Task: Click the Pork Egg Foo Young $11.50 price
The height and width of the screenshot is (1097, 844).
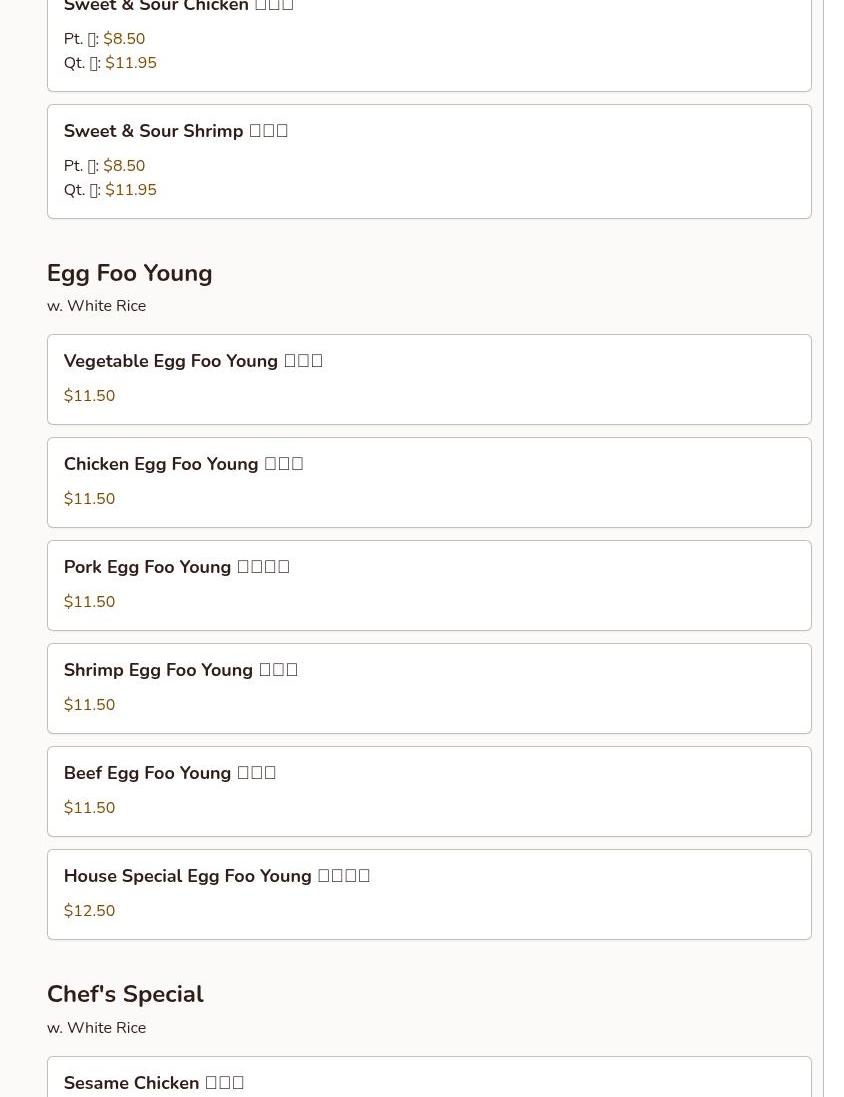Action: pyautogui.click(x=89, y=602)
